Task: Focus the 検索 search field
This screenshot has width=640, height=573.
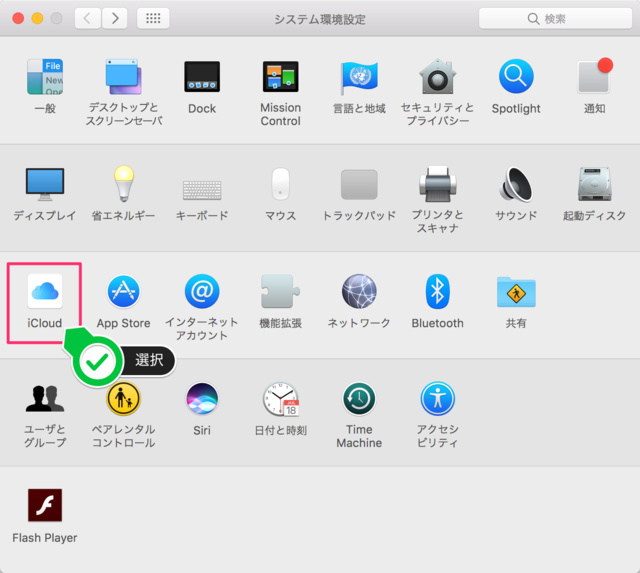Action: click(x=556, y=18)
